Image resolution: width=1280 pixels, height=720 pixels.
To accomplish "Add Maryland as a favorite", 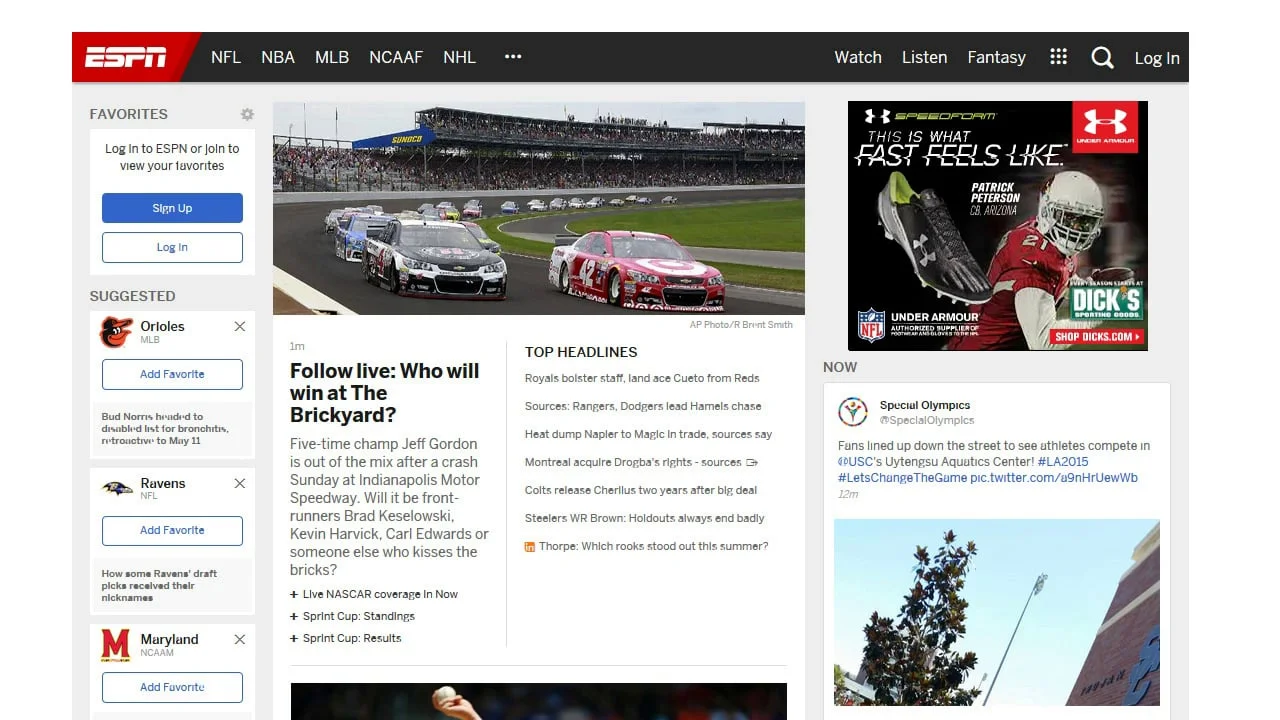I will click(172, 687).
